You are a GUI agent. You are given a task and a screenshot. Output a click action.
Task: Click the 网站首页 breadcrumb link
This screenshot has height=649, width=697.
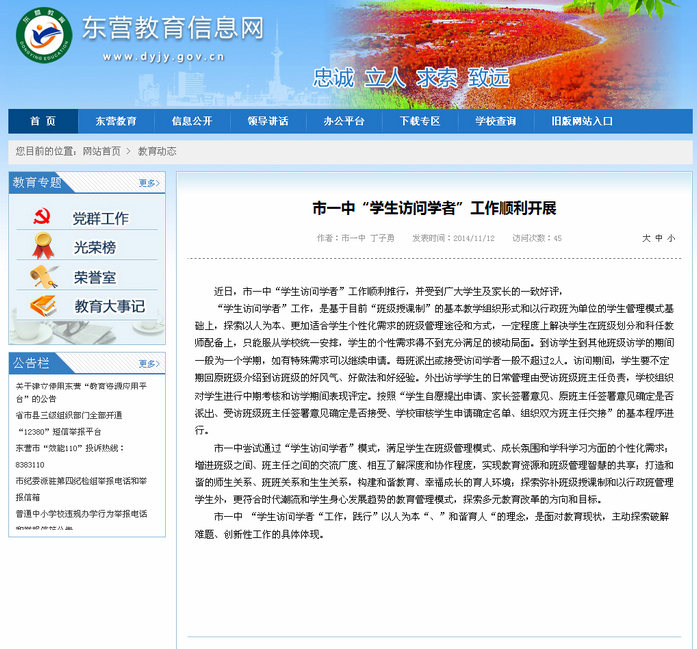(x=101, y=152)
